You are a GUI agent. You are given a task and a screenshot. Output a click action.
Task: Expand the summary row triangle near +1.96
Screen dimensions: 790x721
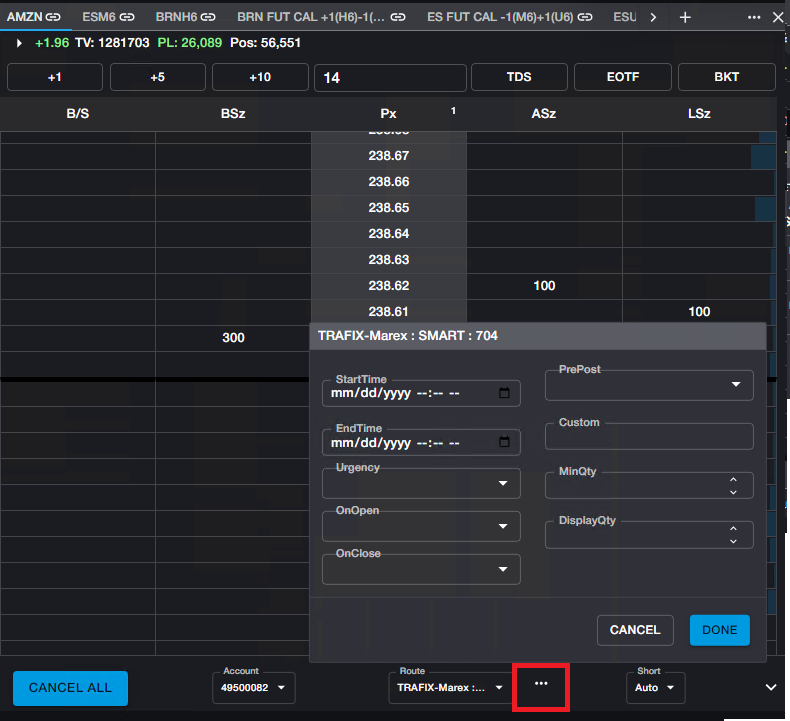(19, 43)
